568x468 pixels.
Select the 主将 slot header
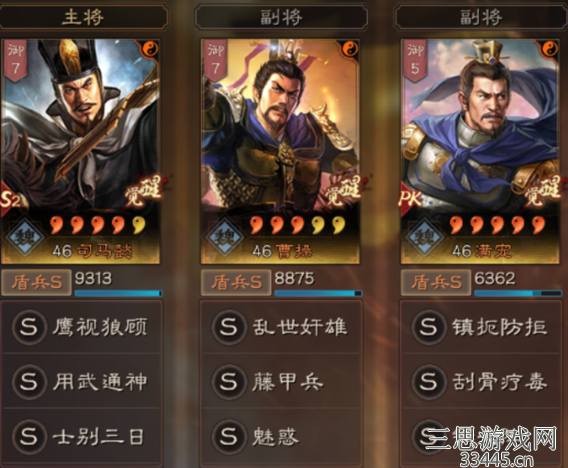click(83, 17)
